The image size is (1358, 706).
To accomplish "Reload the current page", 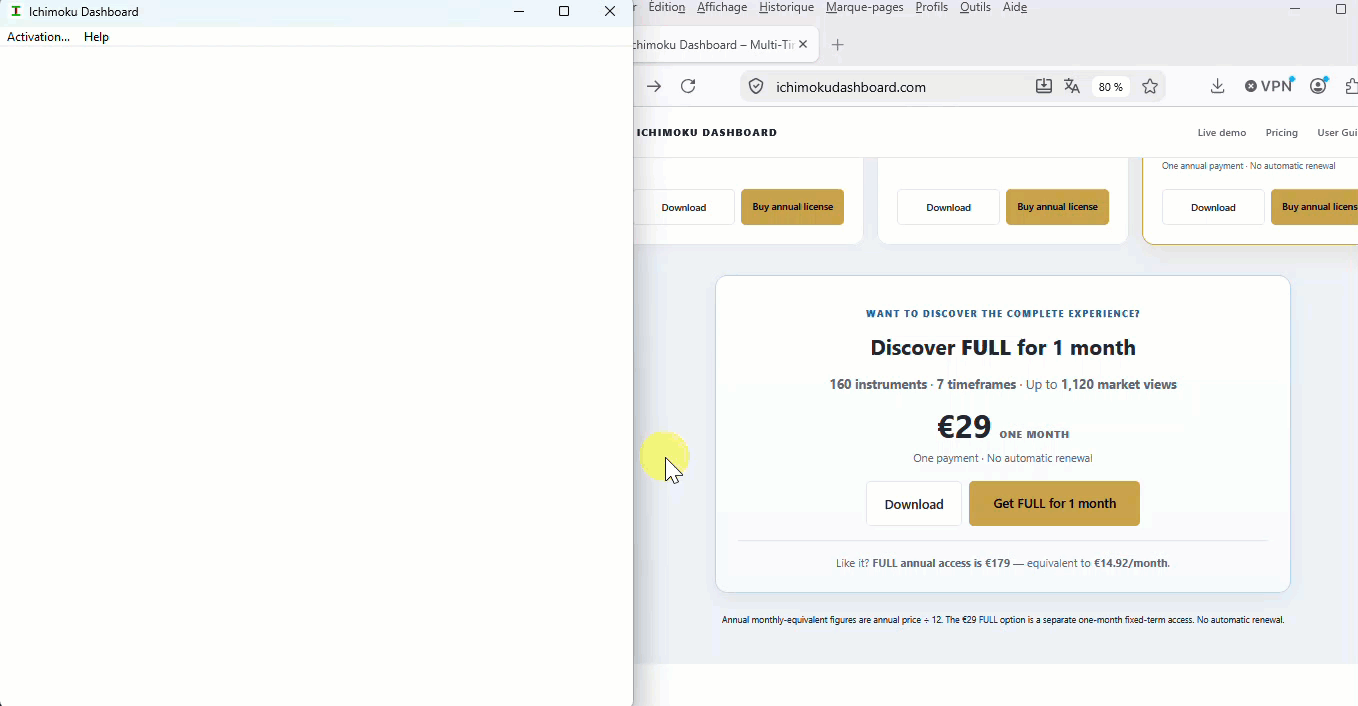I will point(688,87).
